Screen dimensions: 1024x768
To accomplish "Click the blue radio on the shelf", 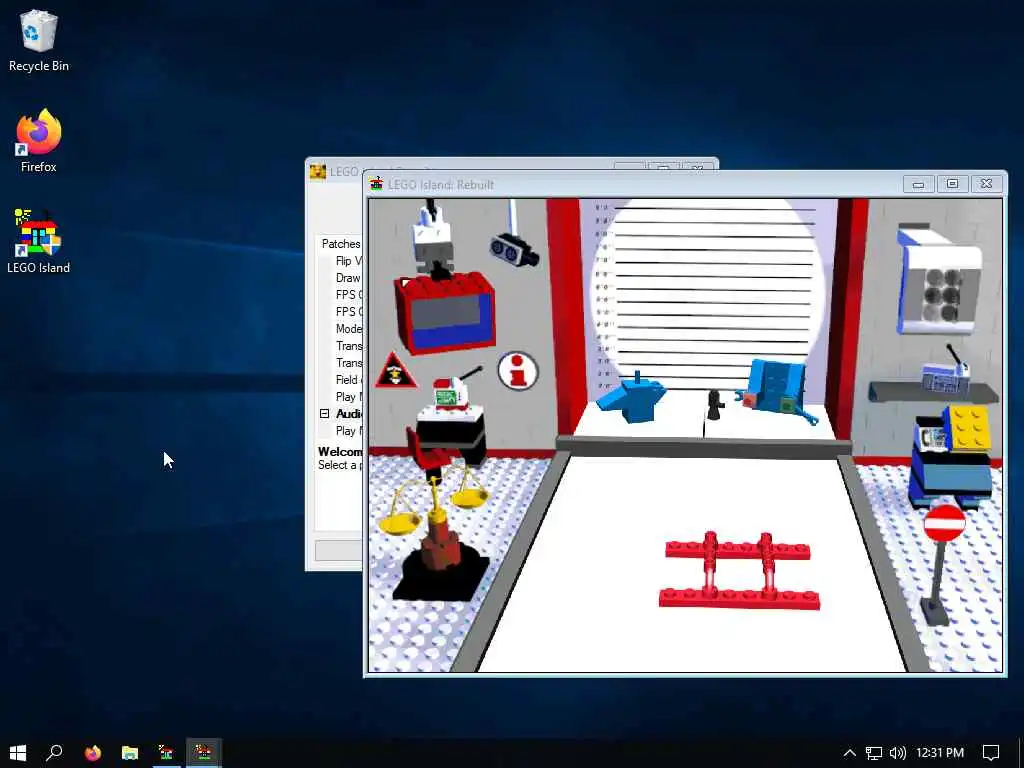I will (x=946, y=376).
